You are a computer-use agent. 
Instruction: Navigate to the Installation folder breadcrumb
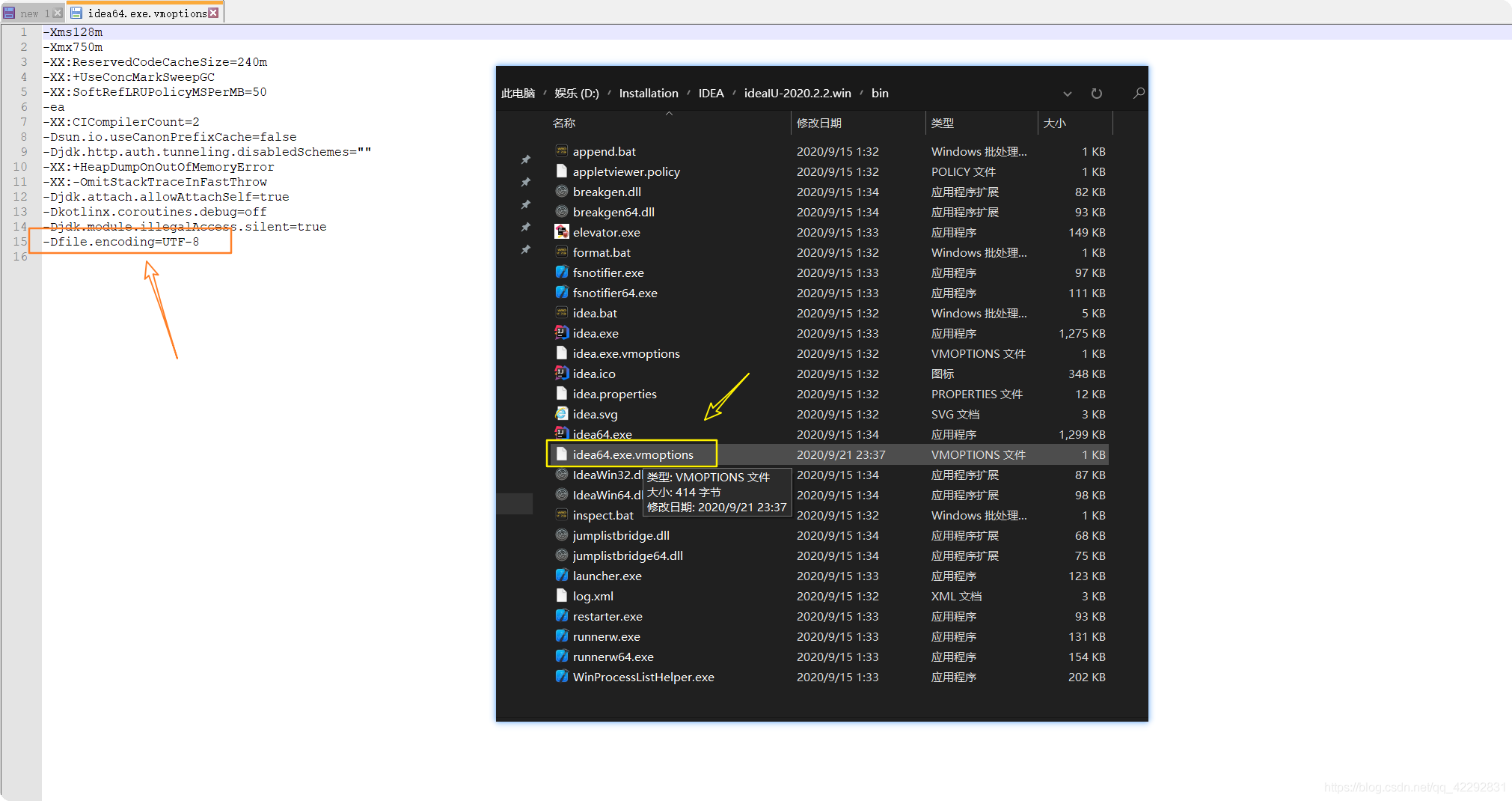[649, 94]
